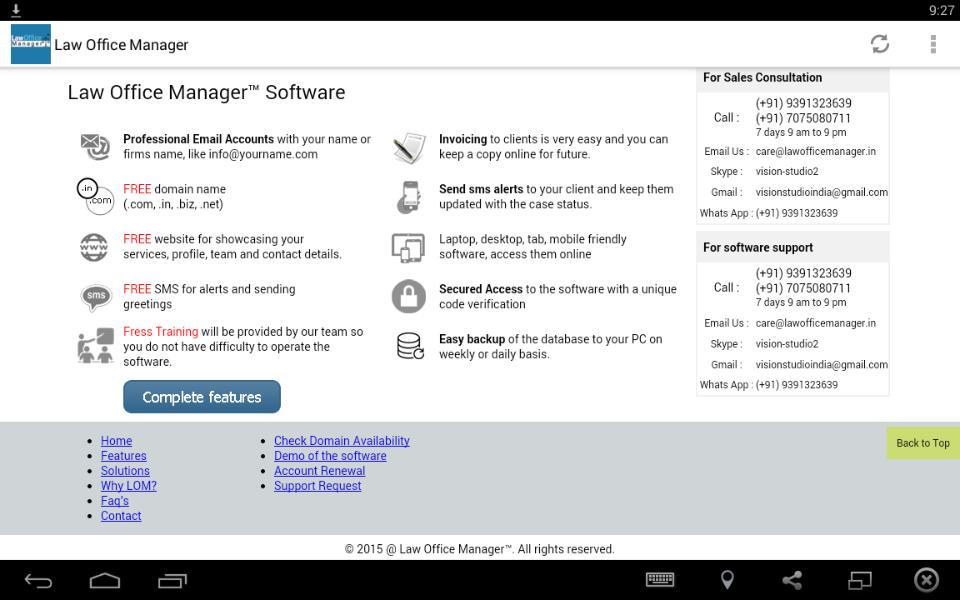Click sales phone number (+91) 7075080711
The height and width of the screenshot is (600, 960).
coord(803,118)
